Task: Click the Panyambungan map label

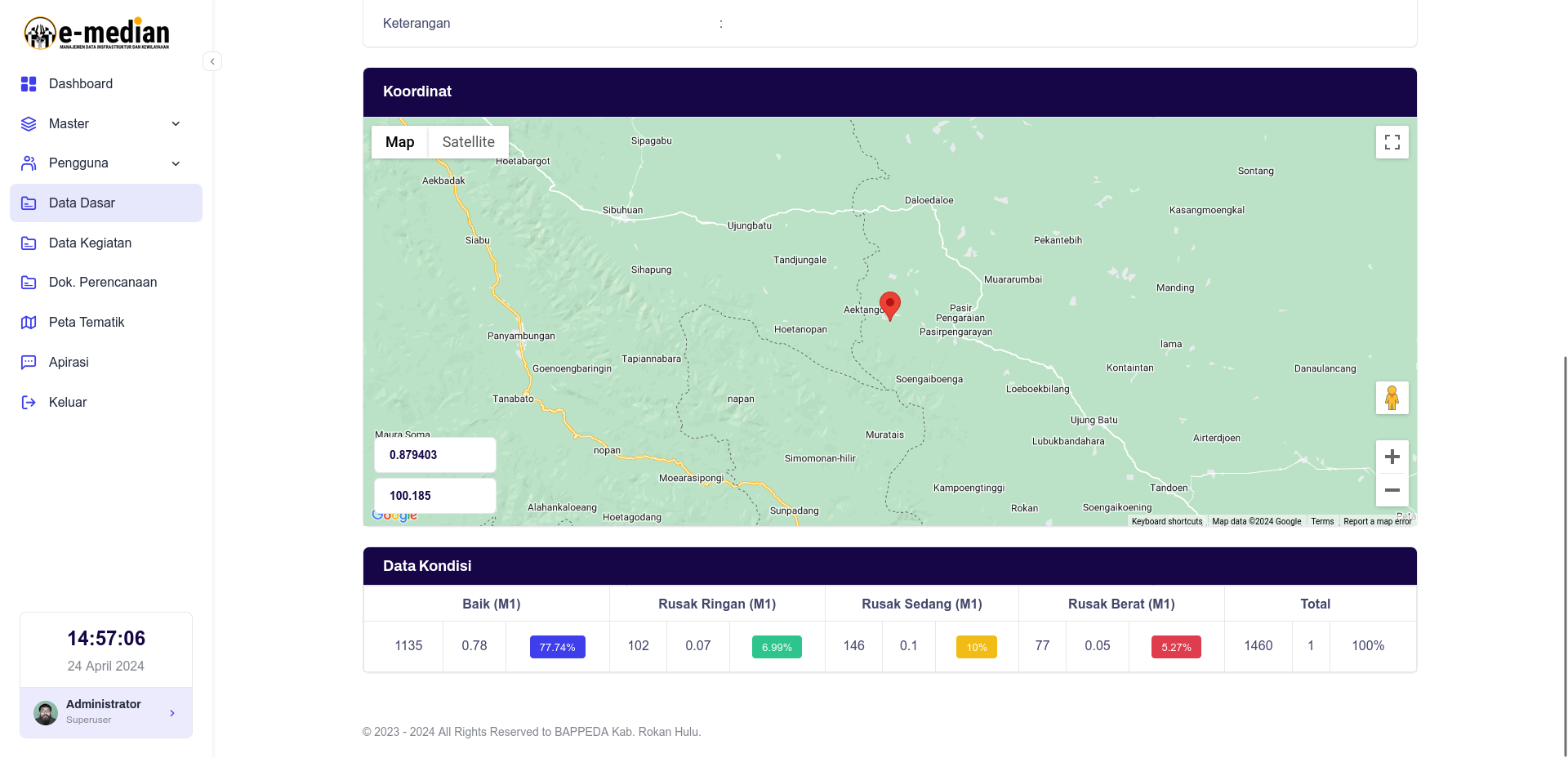Action: [x=521, y=337]
